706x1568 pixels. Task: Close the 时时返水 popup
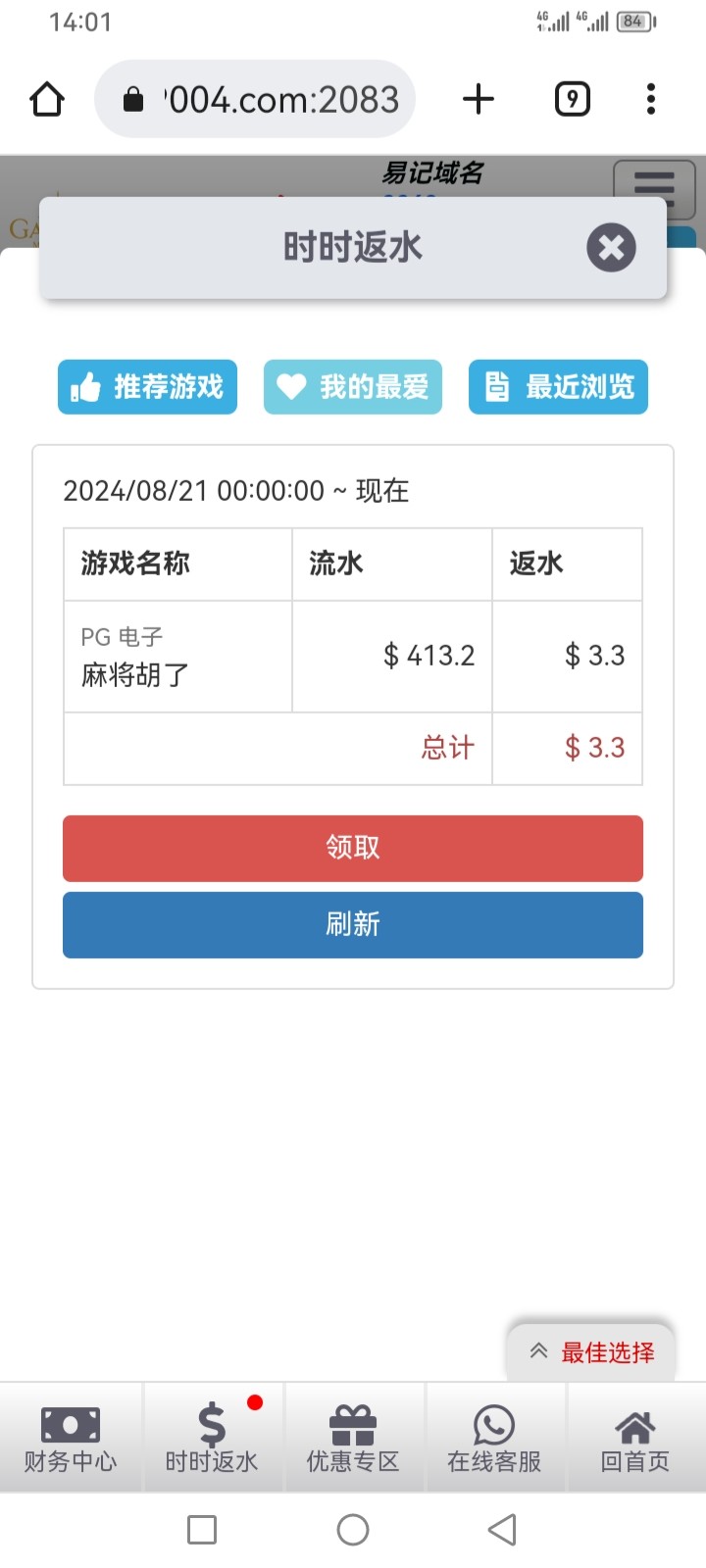coord(611,248)
